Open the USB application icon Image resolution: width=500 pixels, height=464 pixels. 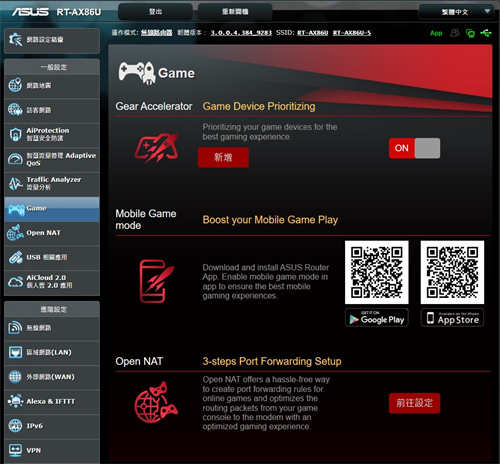[x=15, y=257]
